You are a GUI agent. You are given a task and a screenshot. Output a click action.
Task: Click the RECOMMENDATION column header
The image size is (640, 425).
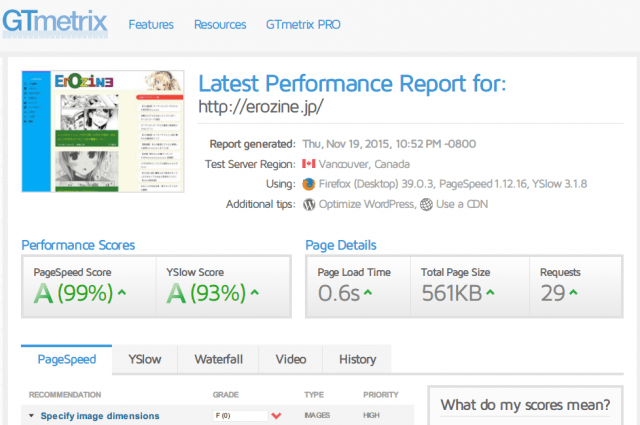(65, 395)
